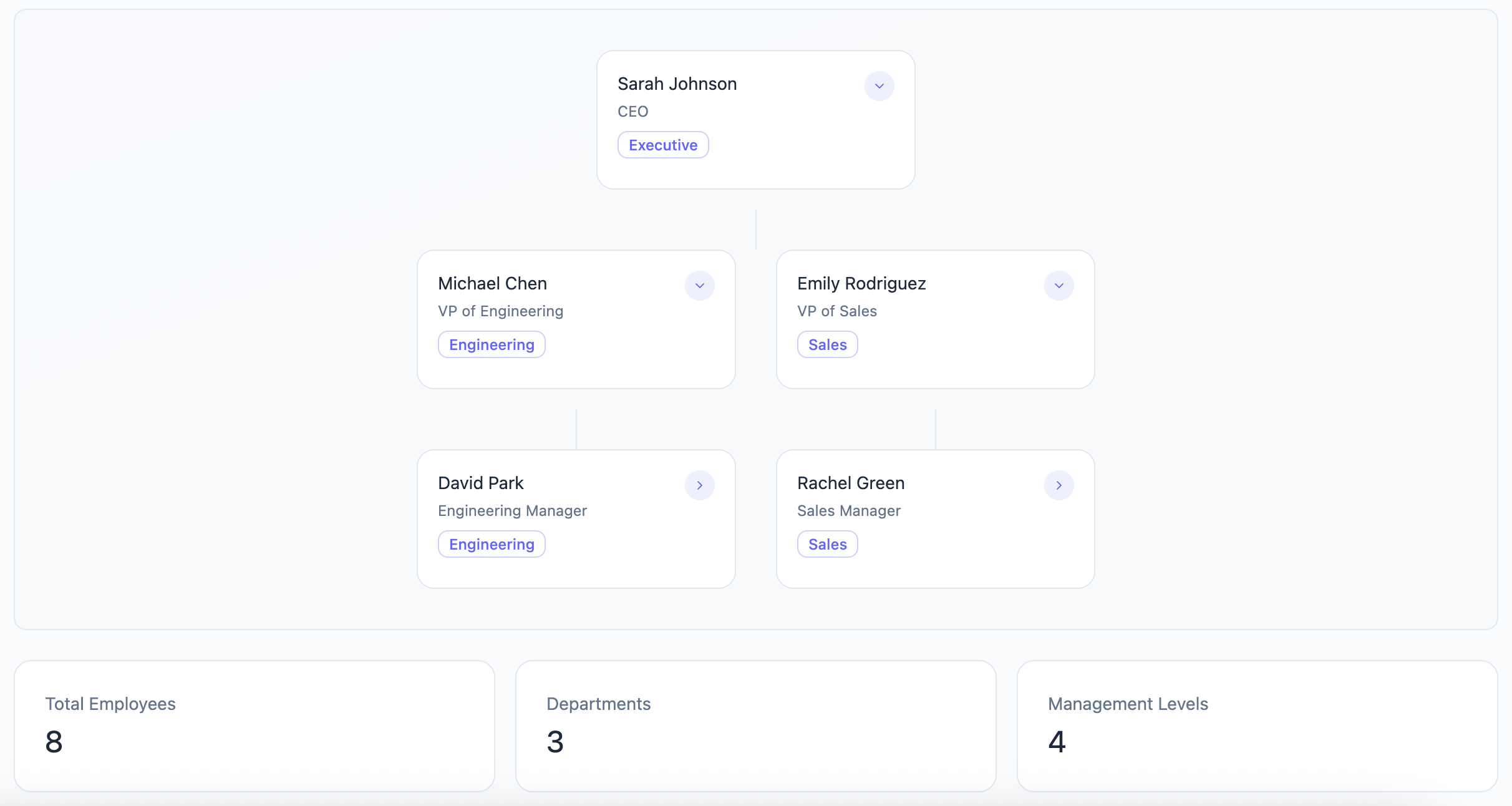Screen dimensions: 1512x806
Task: Collapse Emily Rodriguez's team chevron
Action: [1059, 286]
